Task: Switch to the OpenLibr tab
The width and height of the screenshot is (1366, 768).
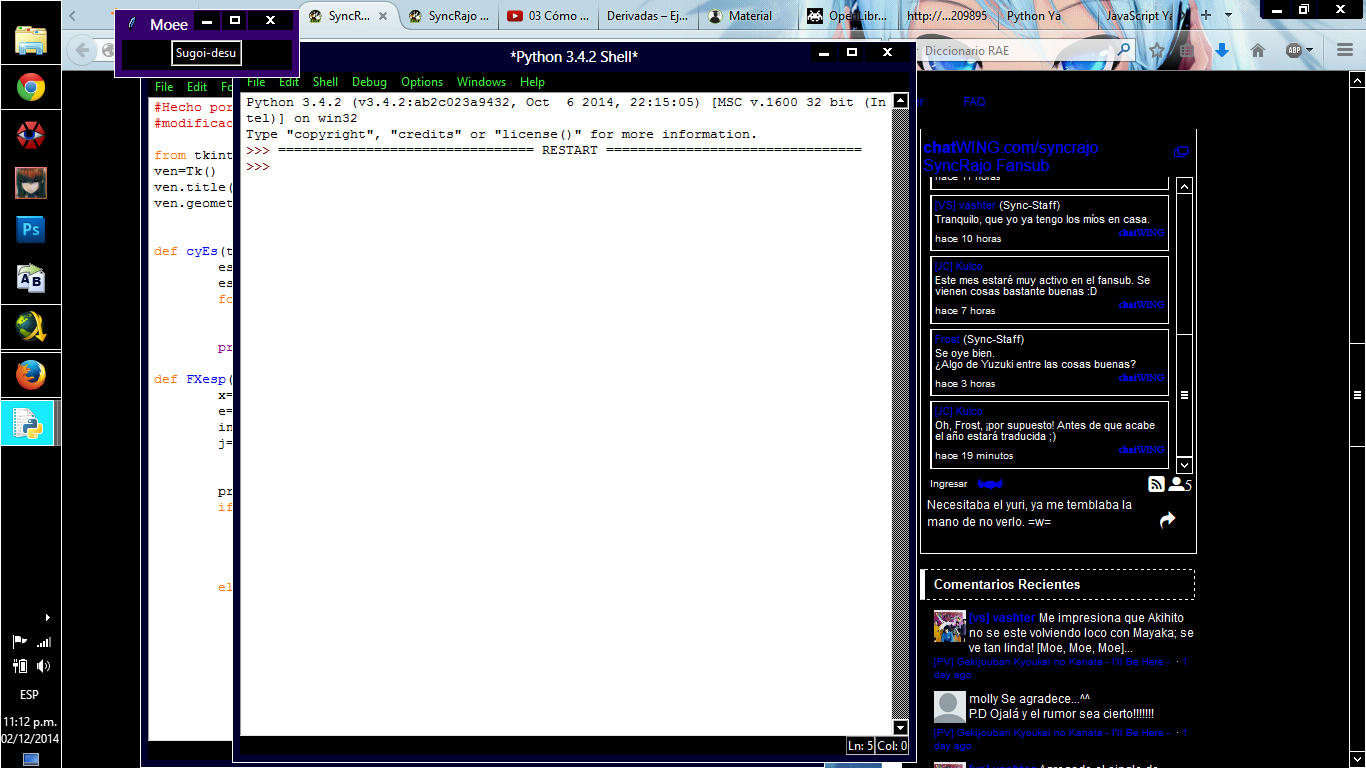Action: click(x=847, y=16)
